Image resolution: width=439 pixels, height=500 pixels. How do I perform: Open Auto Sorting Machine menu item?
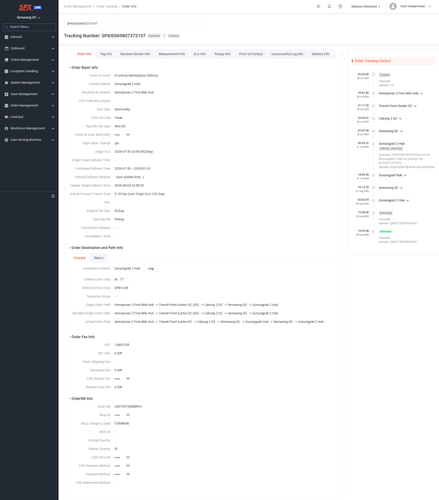coord(29,140)
